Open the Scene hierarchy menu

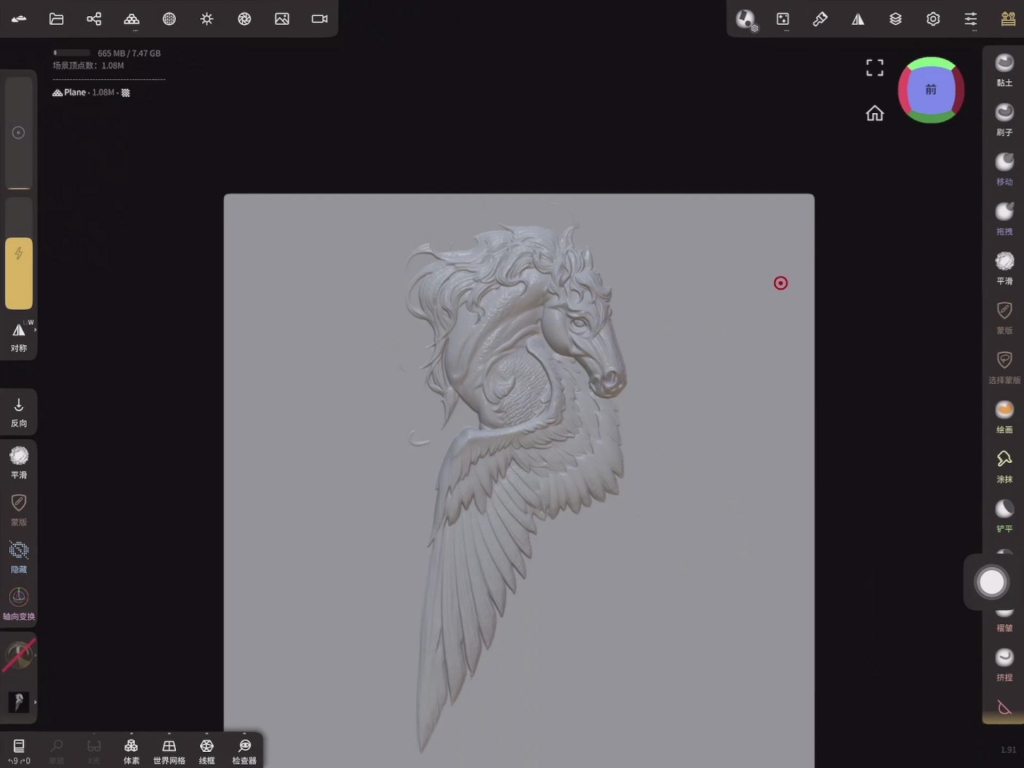pos(94,19)
